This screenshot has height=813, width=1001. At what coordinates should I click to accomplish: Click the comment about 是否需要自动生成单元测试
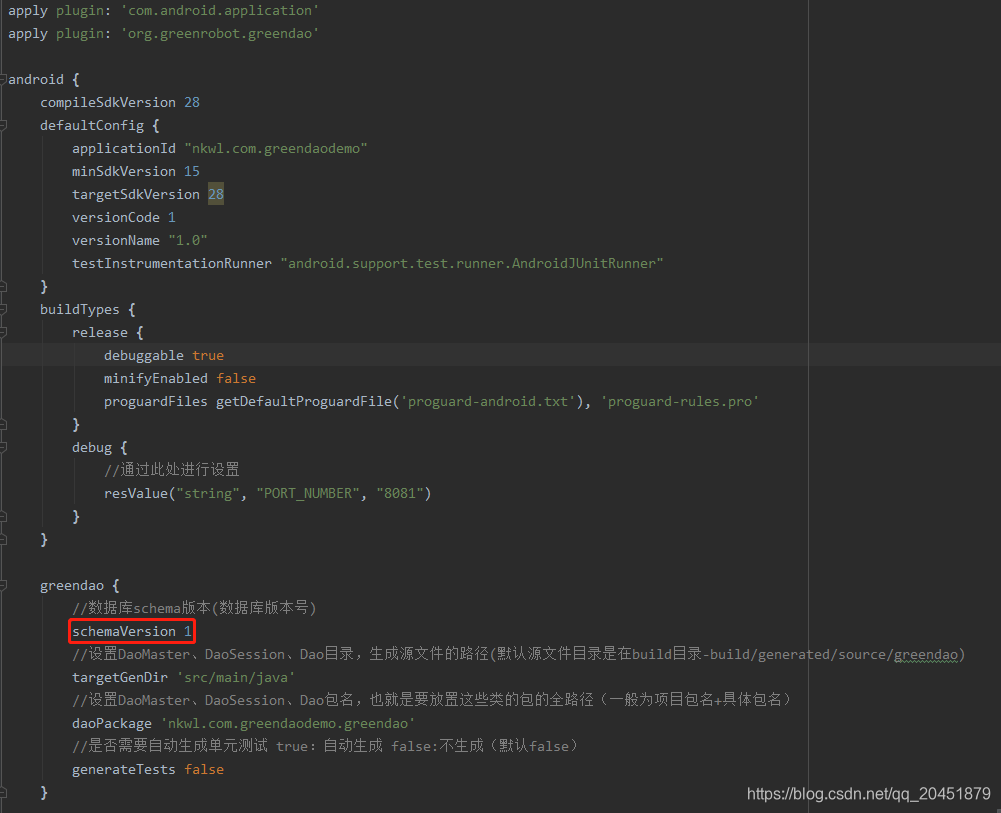[x=325, y=745]
